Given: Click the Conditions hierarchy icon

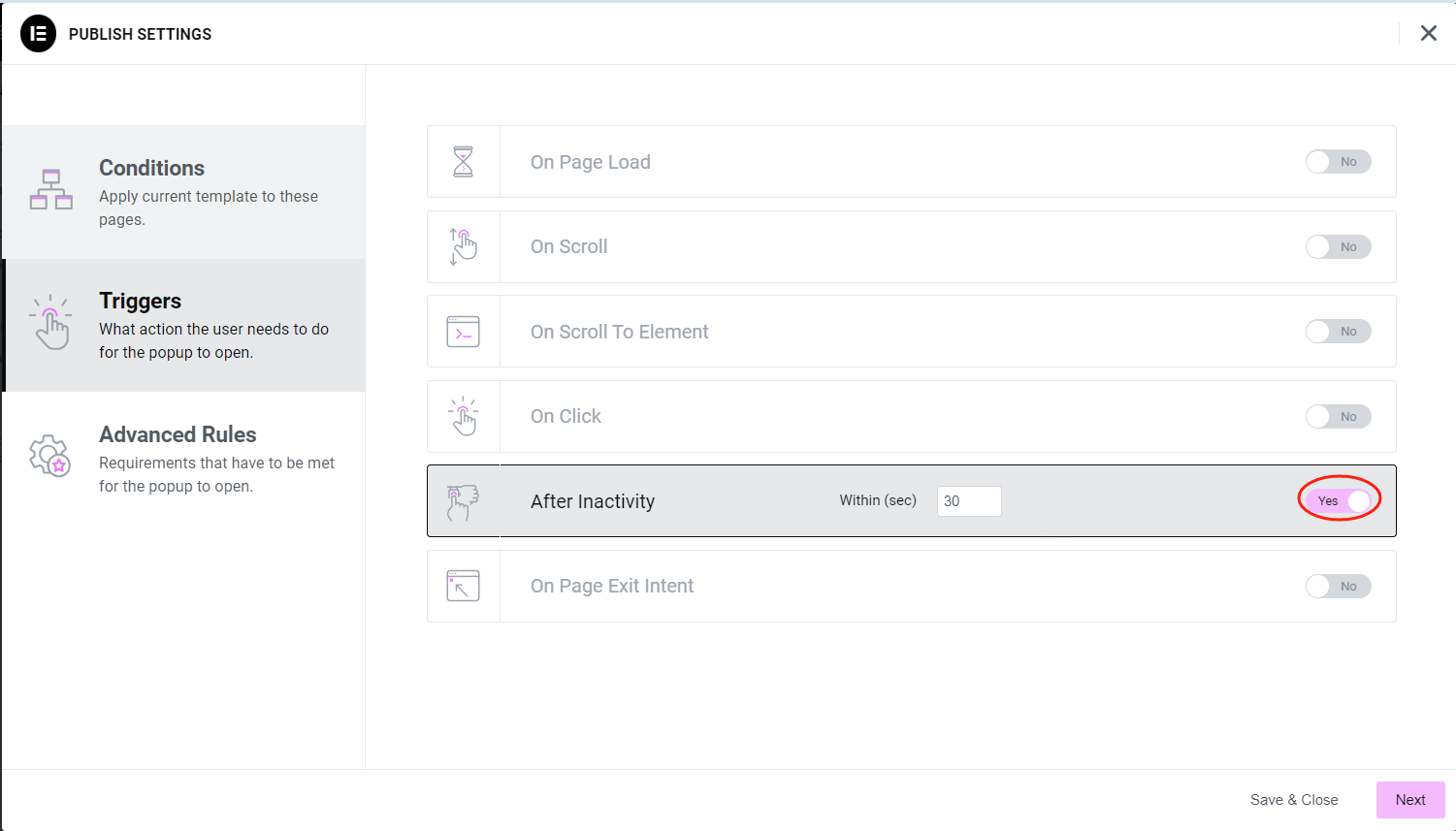Looking at the screenshot, I should click(x=51, y=190).
